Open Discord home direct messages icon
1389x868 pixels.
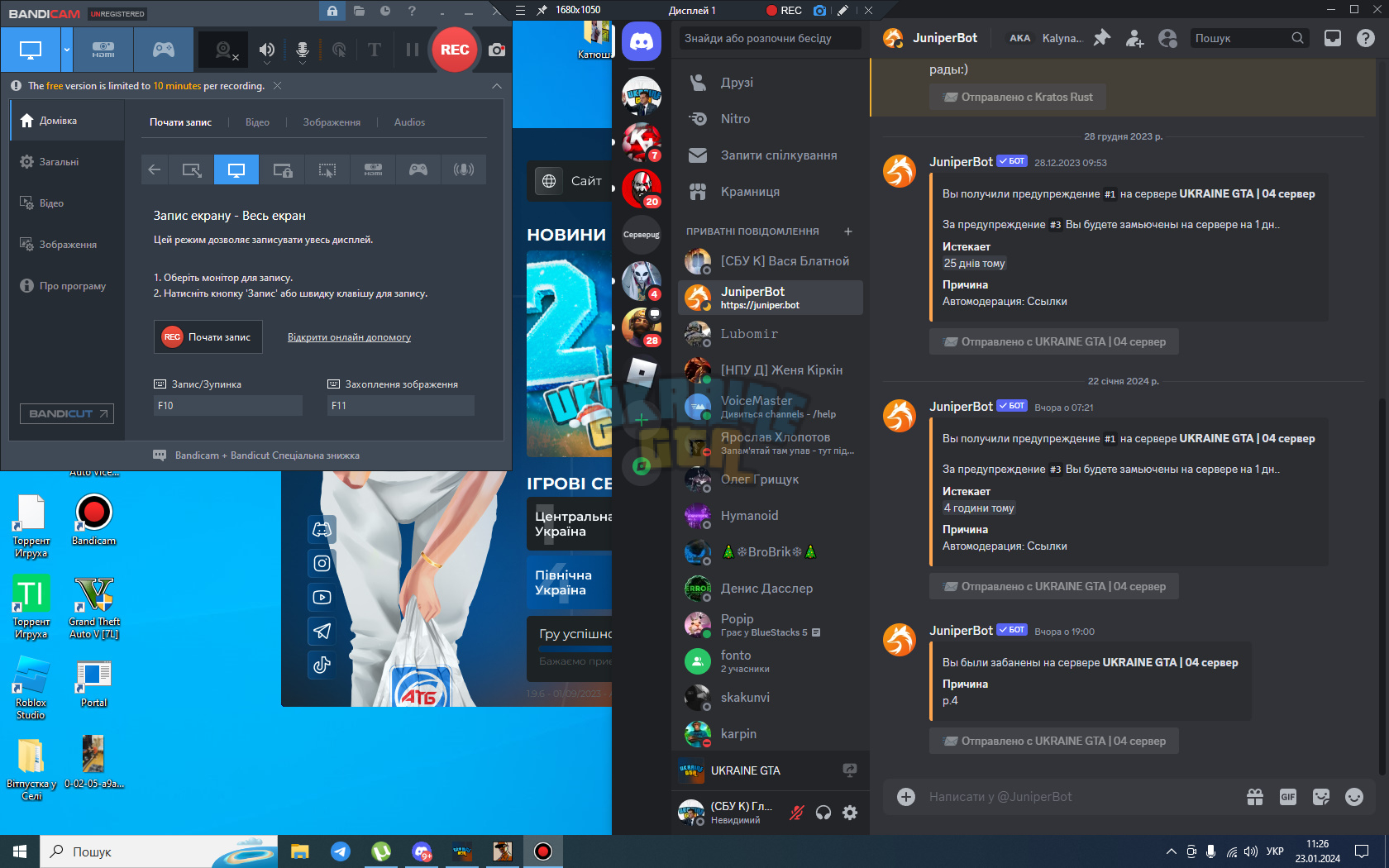642,41
